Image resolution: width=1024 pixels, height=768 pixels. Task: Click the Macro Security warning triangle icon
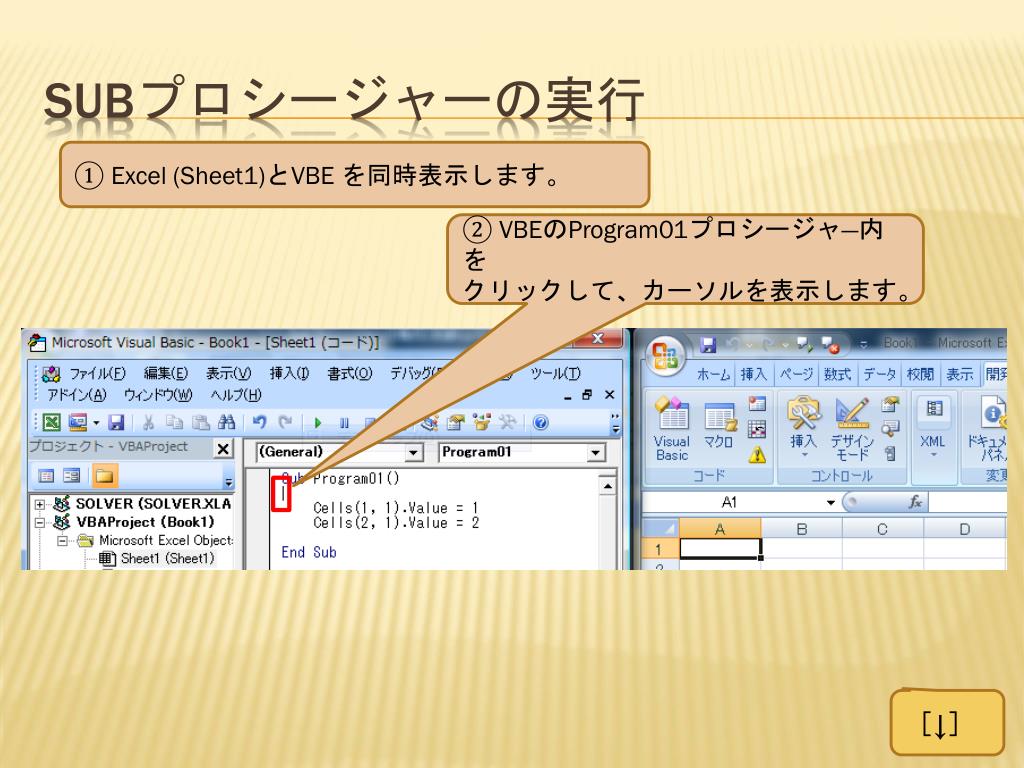757,454
